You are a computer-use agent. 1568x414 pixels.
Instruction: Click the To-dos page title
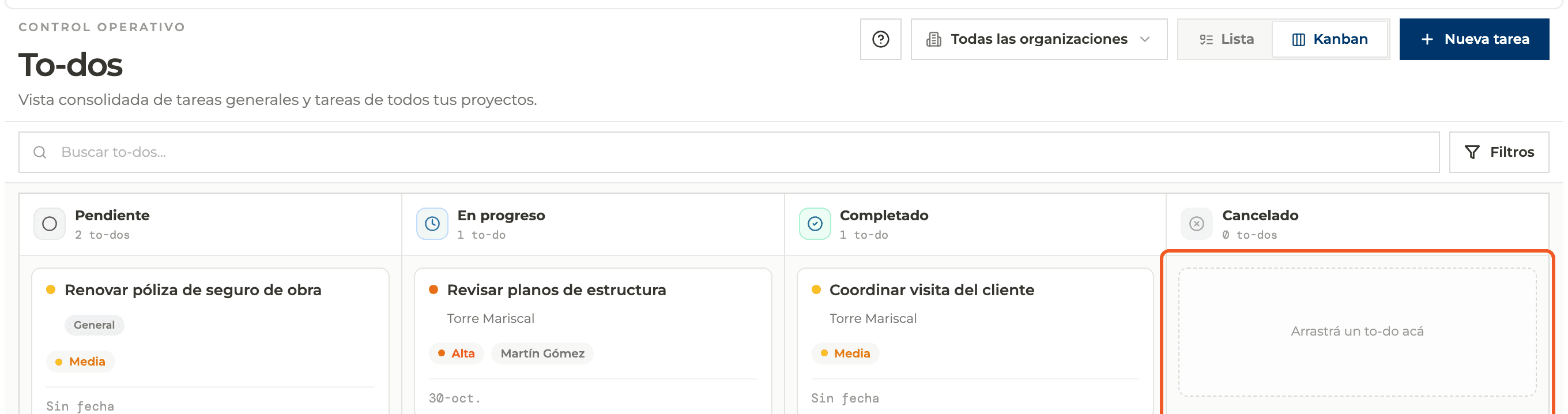pos(70,65)
